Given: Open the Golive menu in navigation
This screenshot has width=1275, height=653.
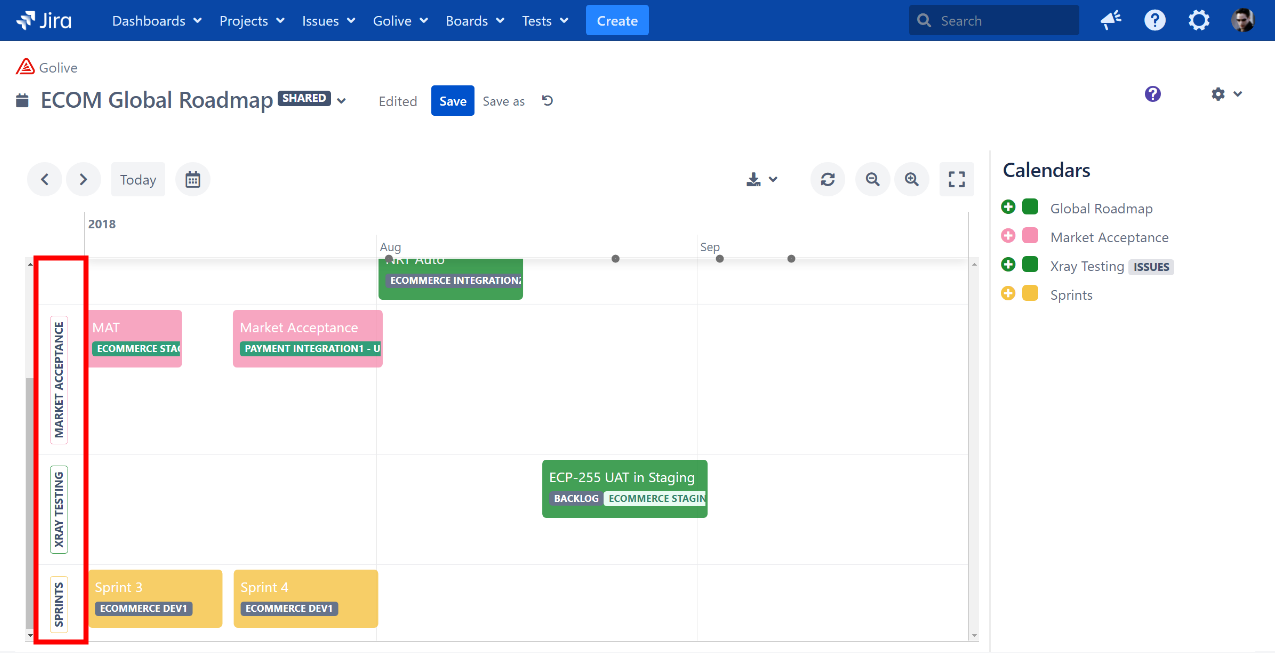Looking at the screenshot, I should click(x=400, y=21).
